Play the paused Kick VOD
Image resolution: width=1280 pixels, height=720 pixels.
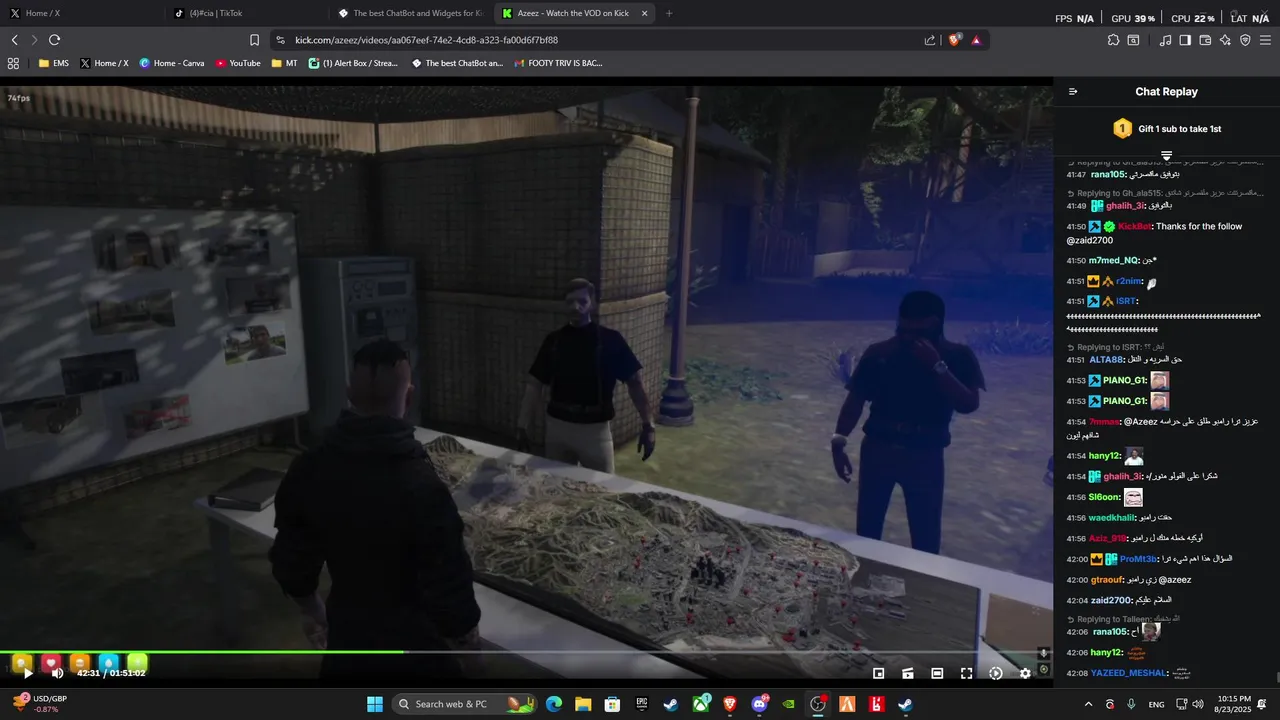pos(28,674)
